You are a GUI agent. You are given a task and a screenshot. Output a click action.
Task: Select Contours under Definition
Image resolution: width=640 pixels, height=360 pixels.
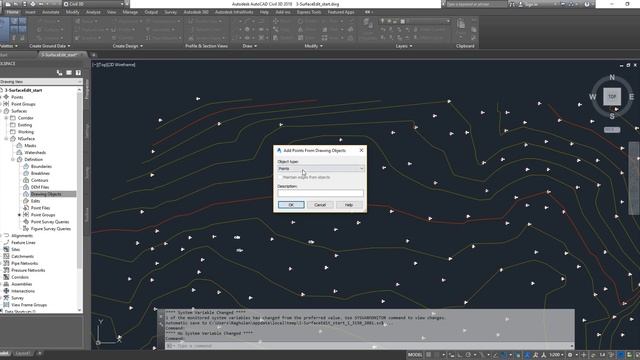(x=40, y=180)
